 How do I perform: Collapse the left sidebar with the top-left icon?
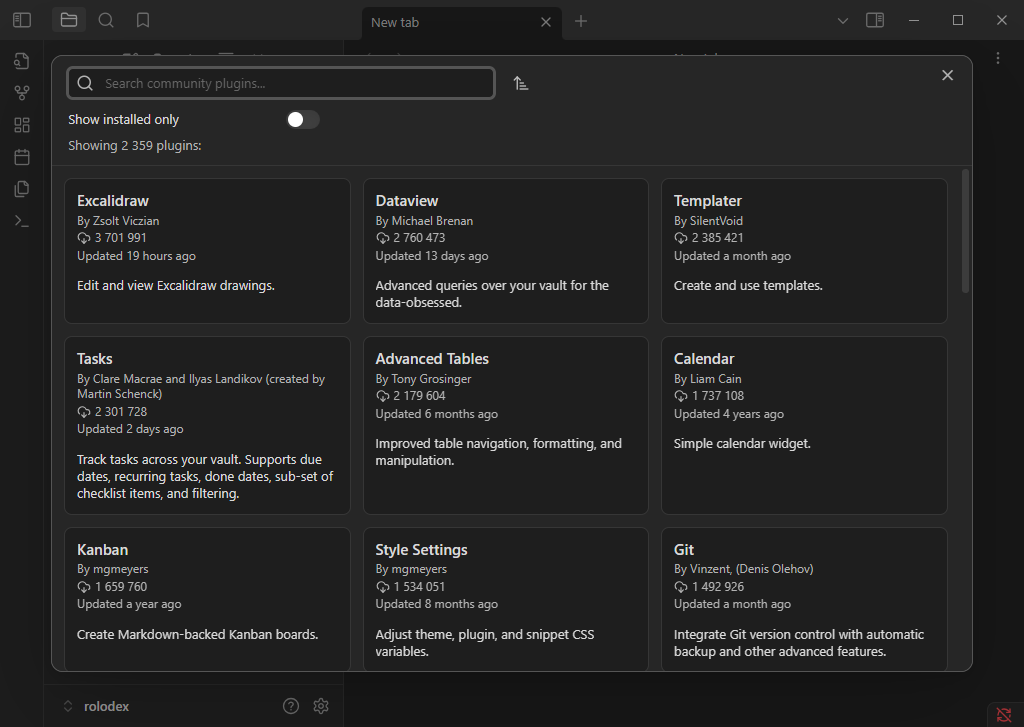[x=22, y=20]
